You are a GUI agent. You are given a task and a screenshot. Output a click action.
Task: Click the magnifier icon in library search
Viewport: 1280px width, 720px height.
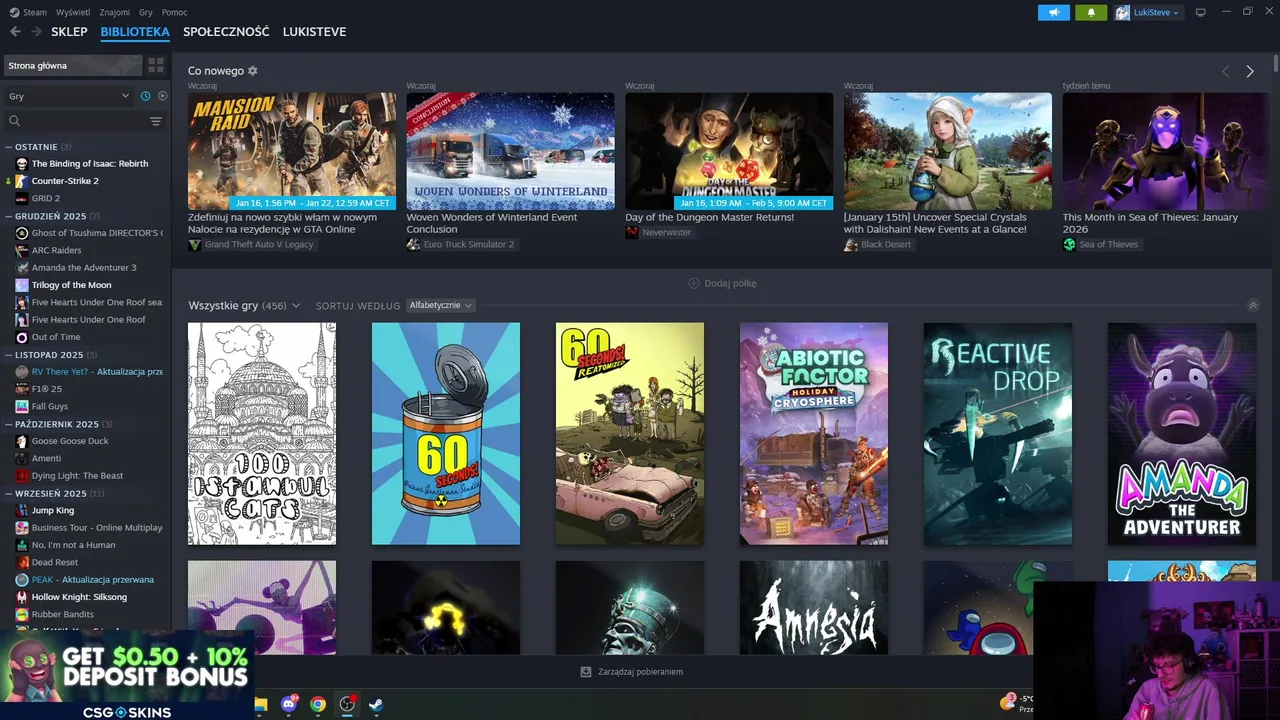tap(14, 121)
